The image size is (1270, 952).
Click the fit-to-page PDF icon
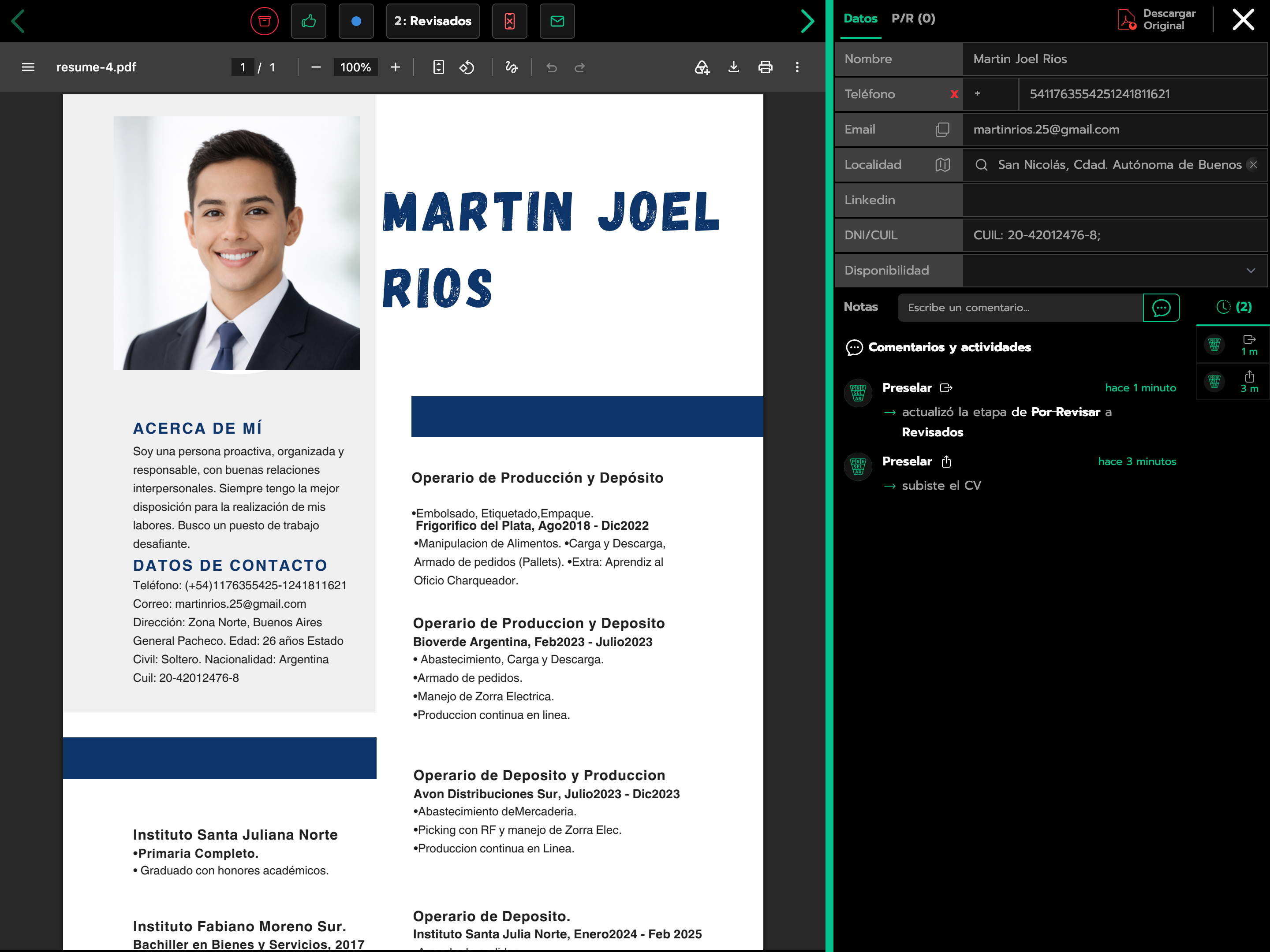point(439,67)
